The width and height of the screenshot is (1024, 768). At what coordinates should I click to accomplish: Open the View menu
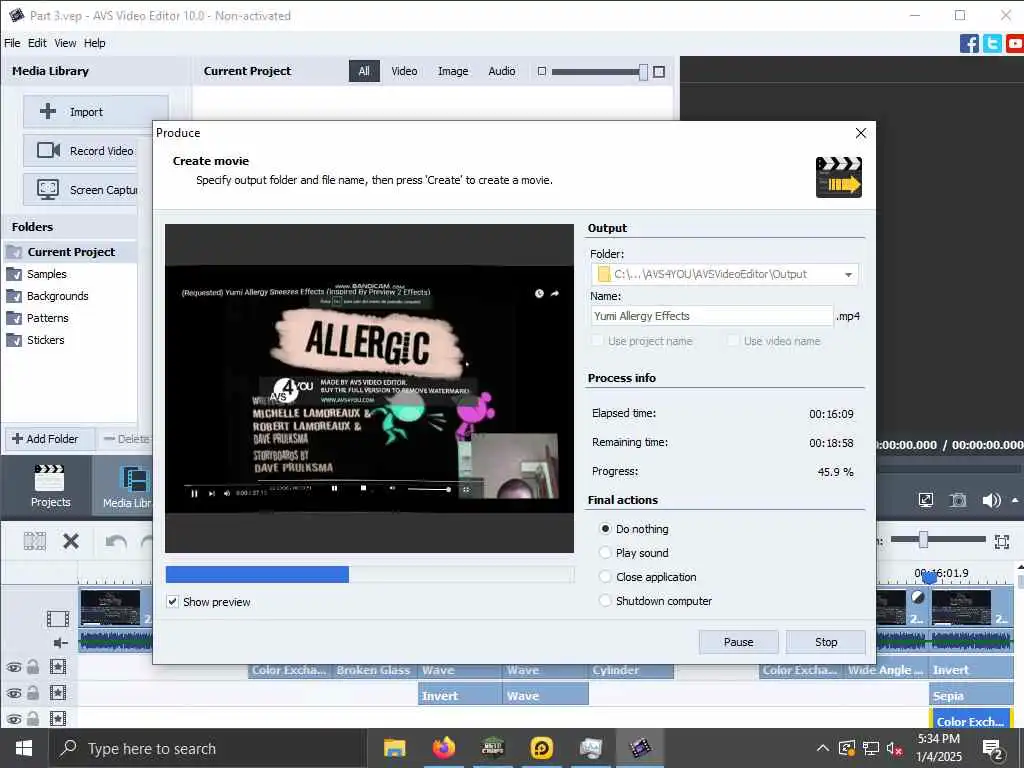[65, 43]
